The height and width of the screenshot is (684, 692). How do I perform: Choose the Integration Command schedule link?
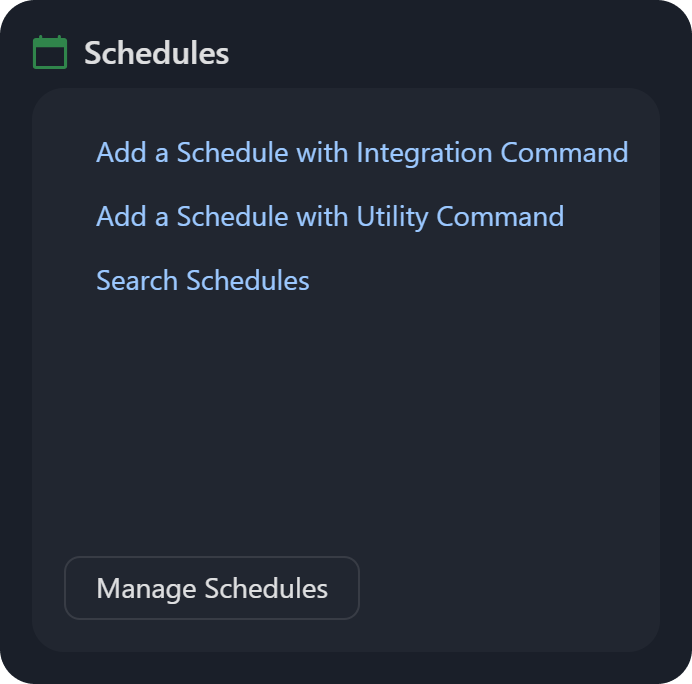362,153
